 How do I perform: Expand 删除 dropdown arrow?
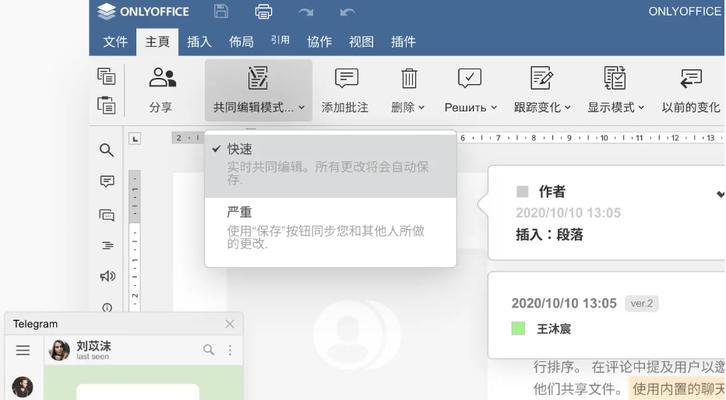point(421,107)
